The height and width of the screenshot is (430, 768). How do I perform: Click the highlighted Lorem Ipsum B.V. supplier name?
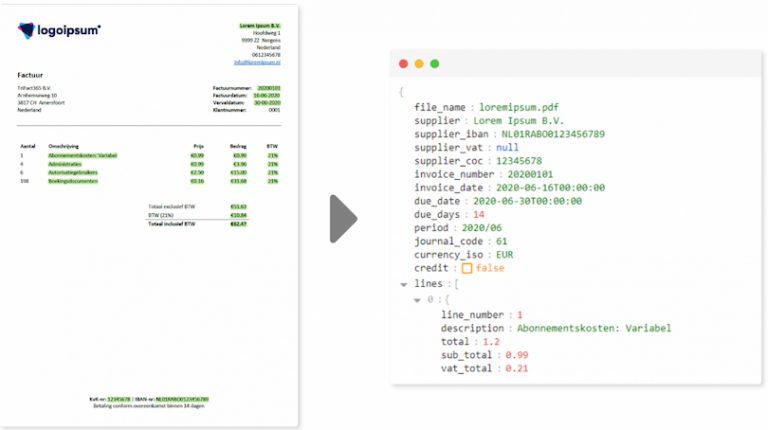pos(260,25)
